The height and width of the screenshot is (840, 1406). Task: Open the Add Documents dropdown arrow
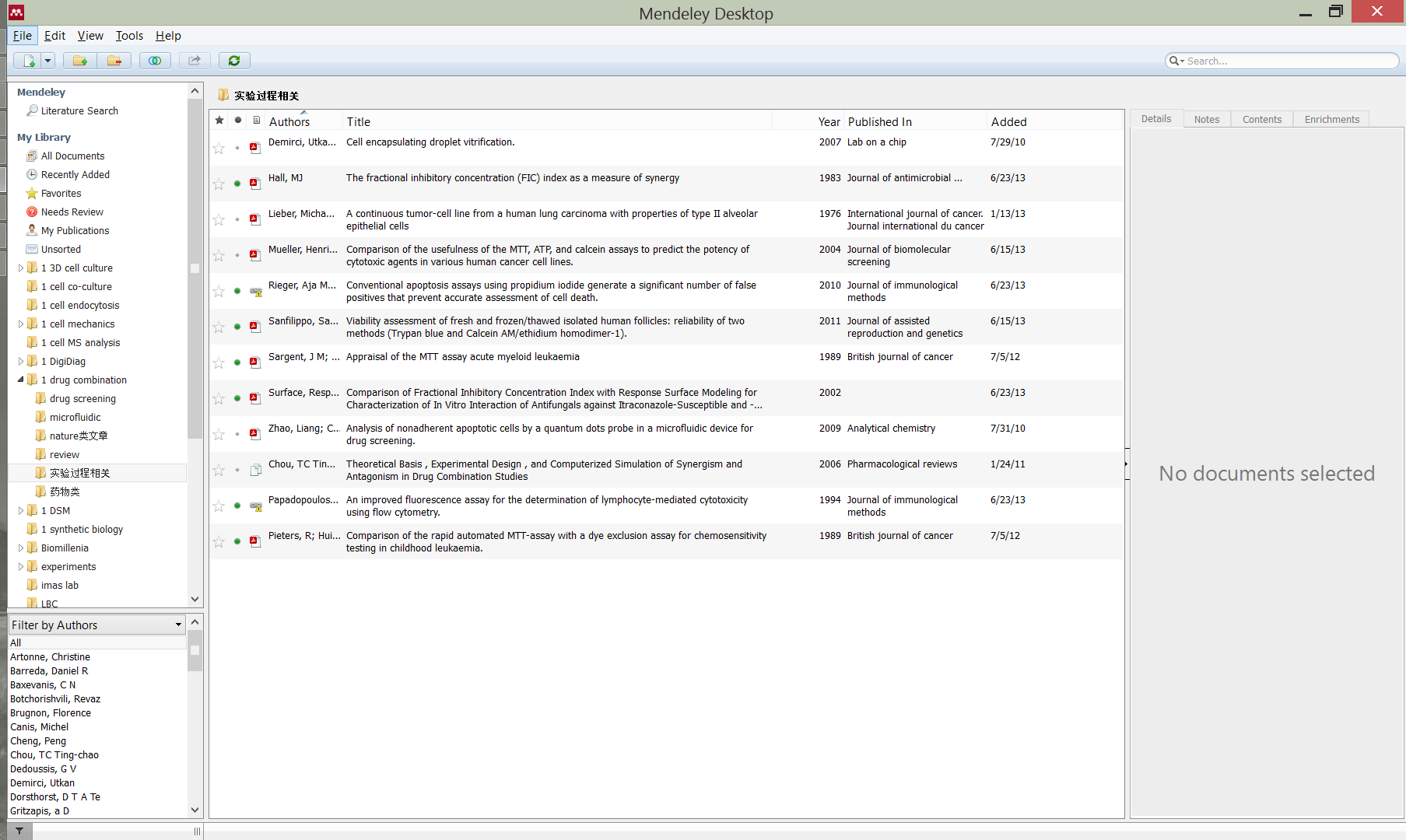(47, 61)
